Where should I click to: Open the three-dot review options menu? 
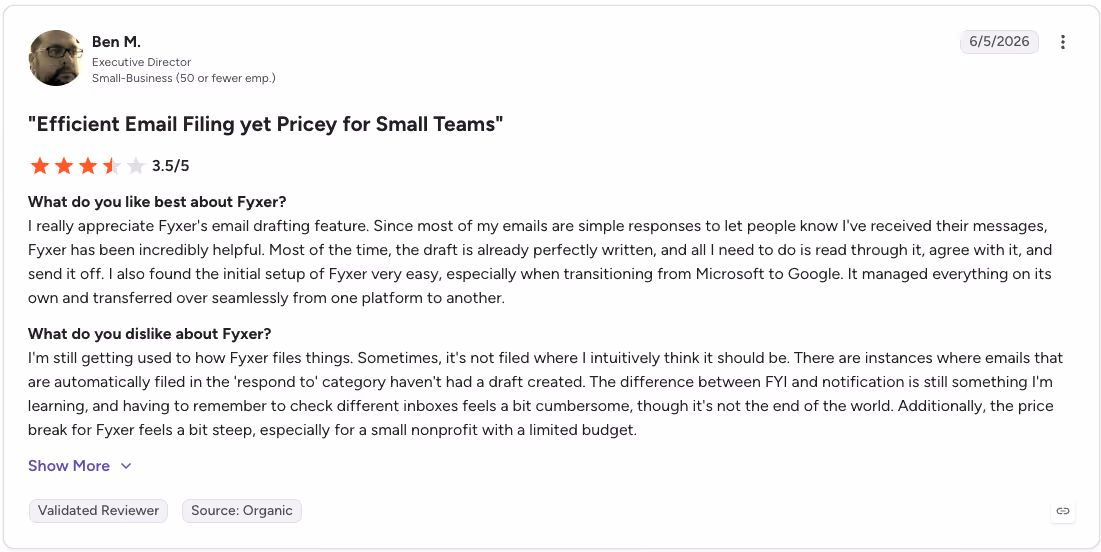coord(1062,42)
